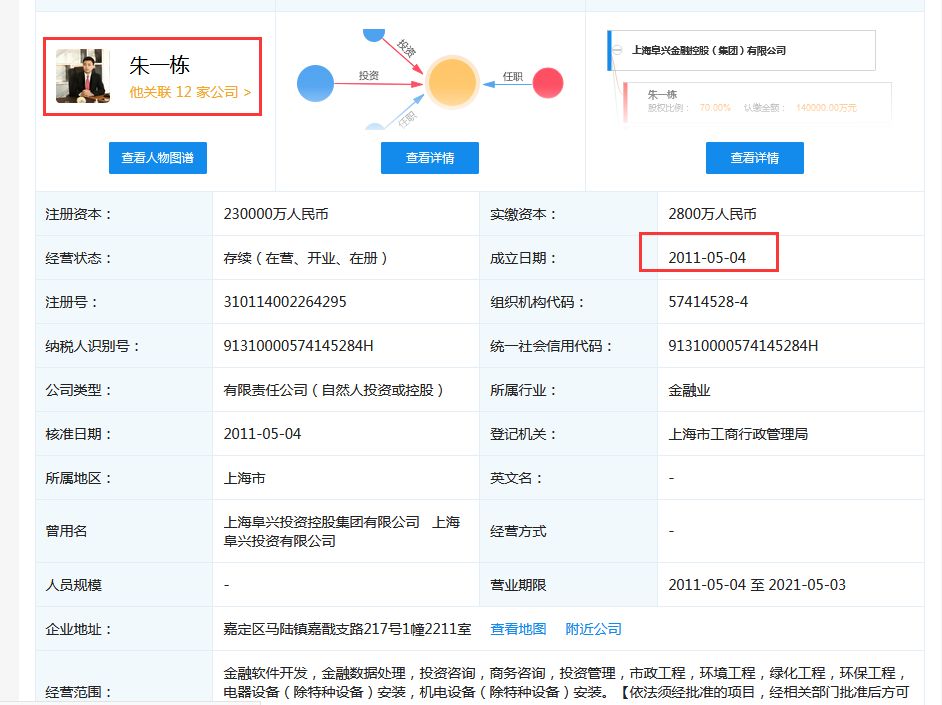Viewport: 942px width, 705px height.
Task: Click region value 上海市
Action: [x=245, y=478]
